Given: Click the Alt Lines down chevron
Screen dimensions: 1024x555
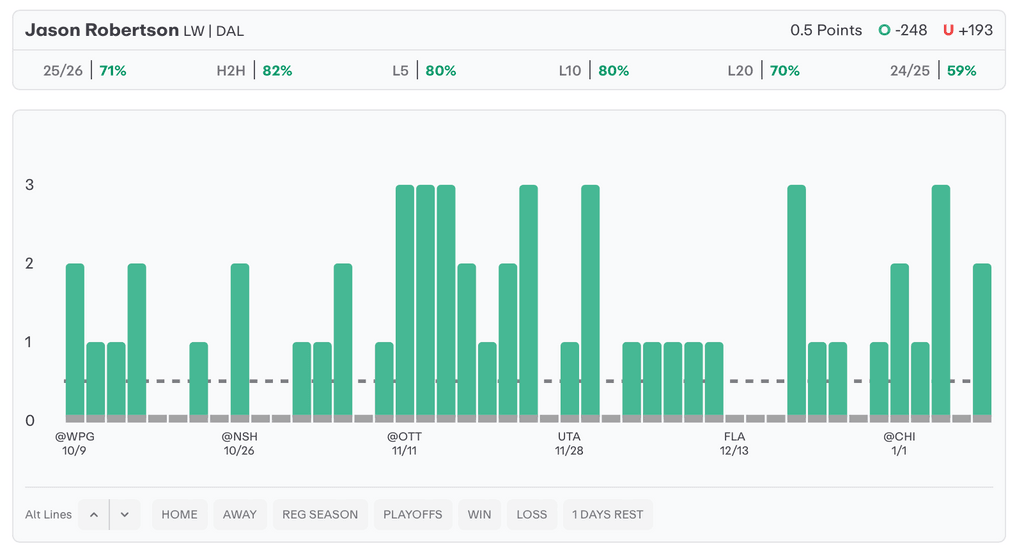Looking at the screenshot, I should (125, 514).
